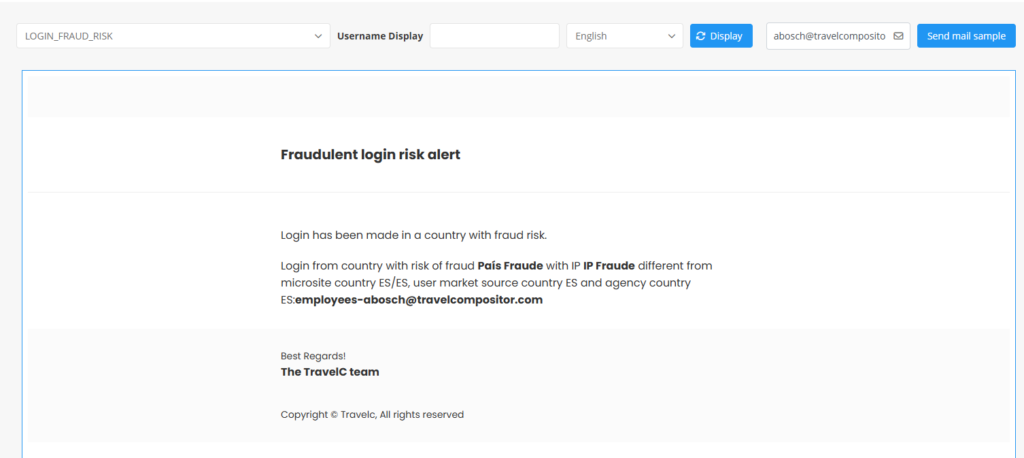Expand the LOGIN_FRAUD_RISK template chevron
Image resolution: width=1024 pixels, height=458 pixels.
(x=317, y=36)
